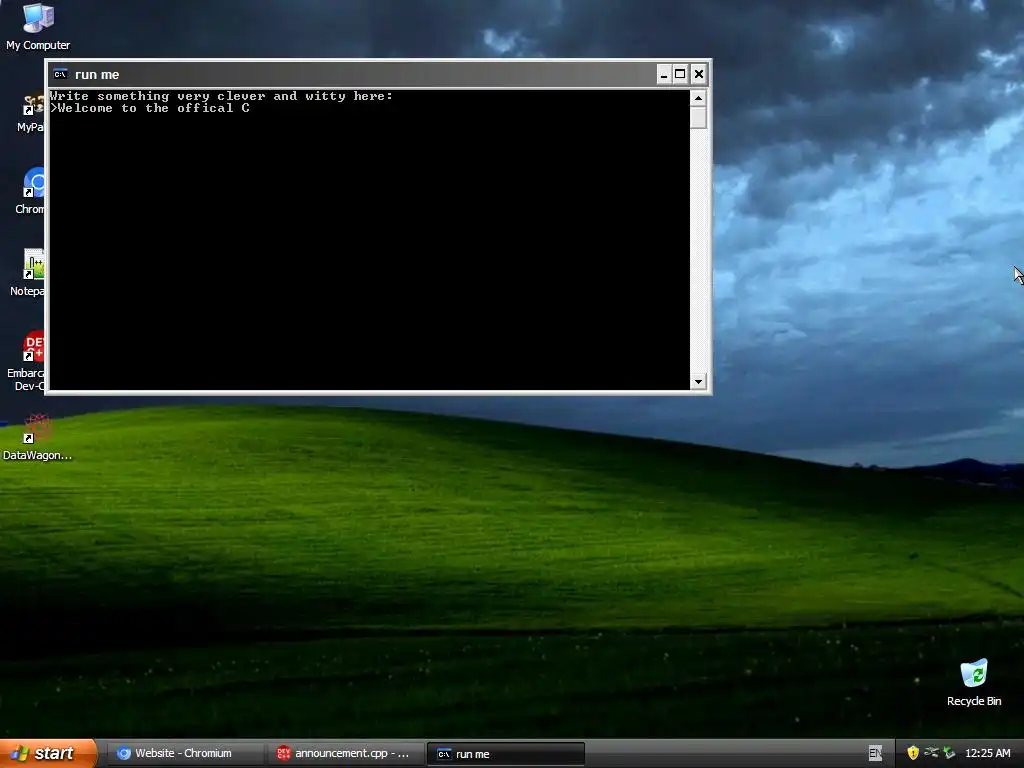Click the up arrow of console scrollbar
Screen dimensions: 1024x768
pyautogui.click(x=698, y=99)
